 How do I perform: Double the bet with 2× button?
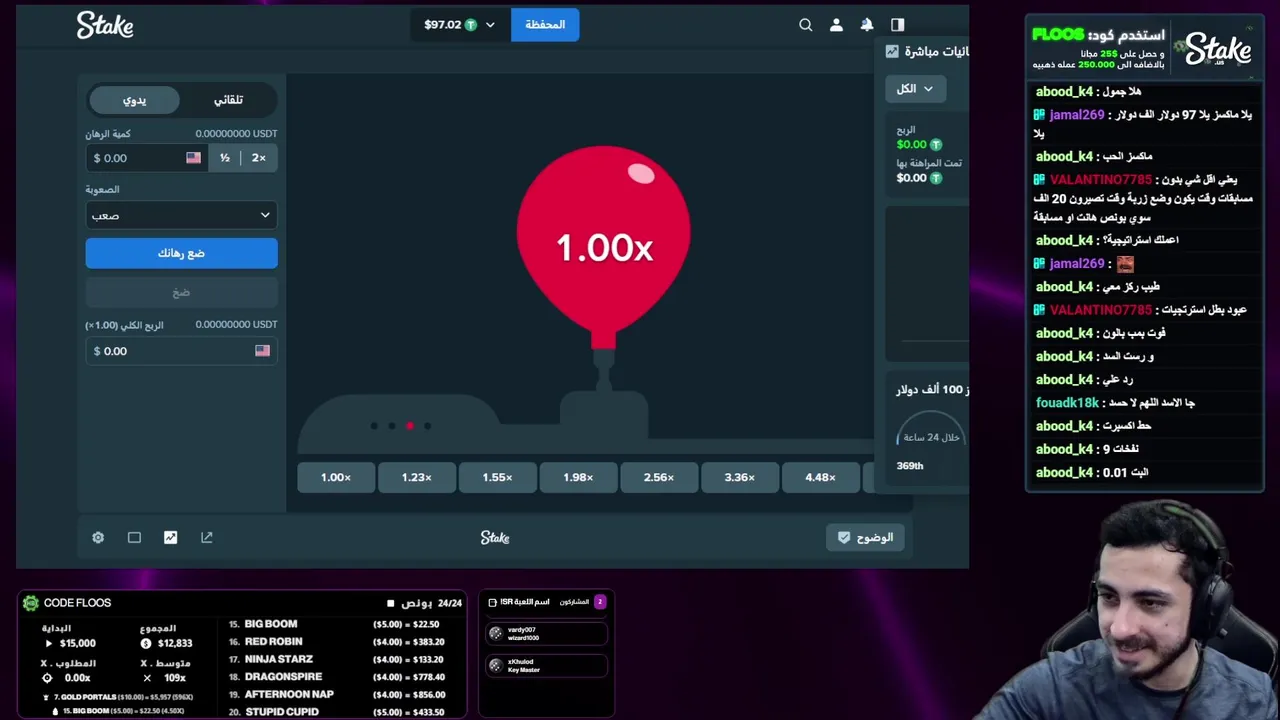(x=259, y=157)
